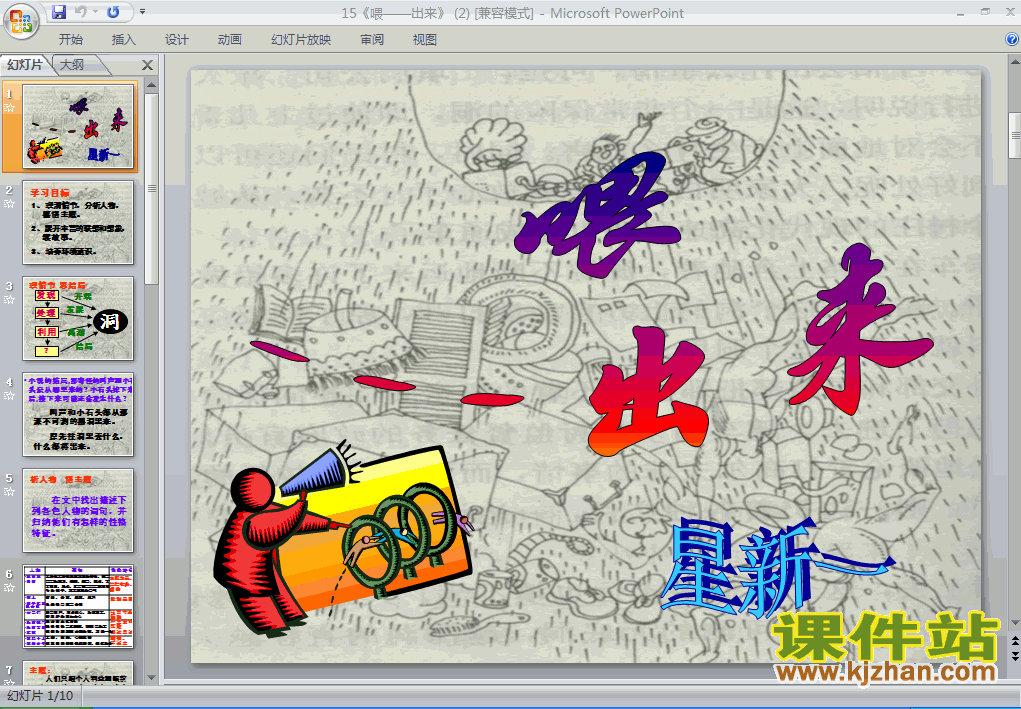
Task: Play animation star icon for slide 4
Action: coord(9,396)
